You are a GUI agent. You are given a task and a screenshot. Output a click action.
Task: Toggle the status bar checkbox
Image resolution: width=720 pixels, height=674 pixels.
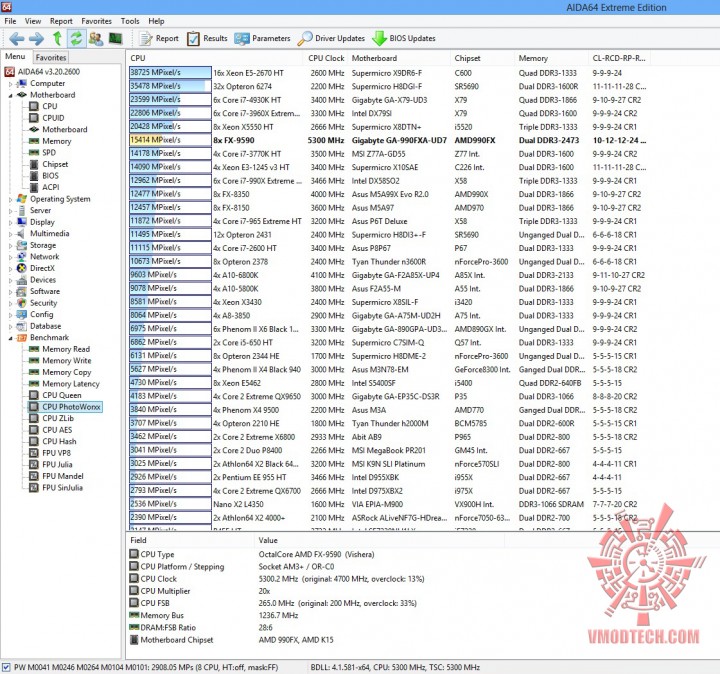pos(6,667)
